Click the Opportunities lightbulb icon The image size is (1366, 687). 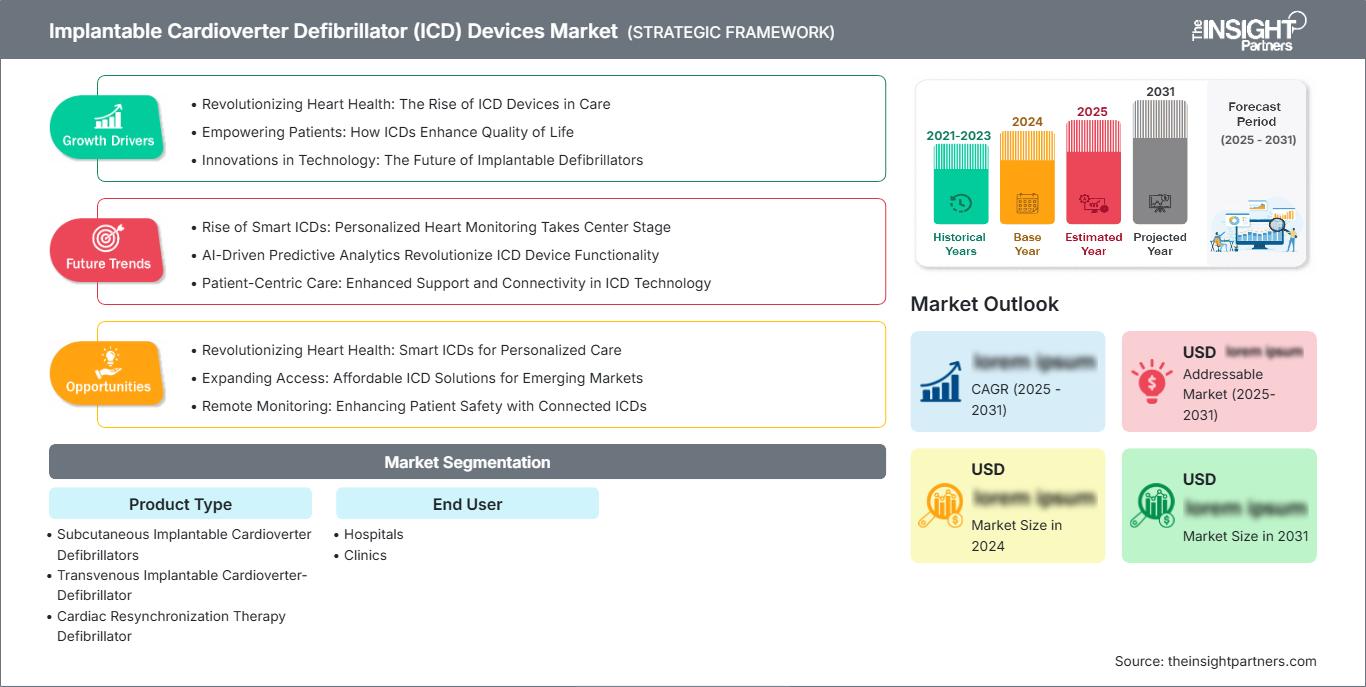[108, 362]
